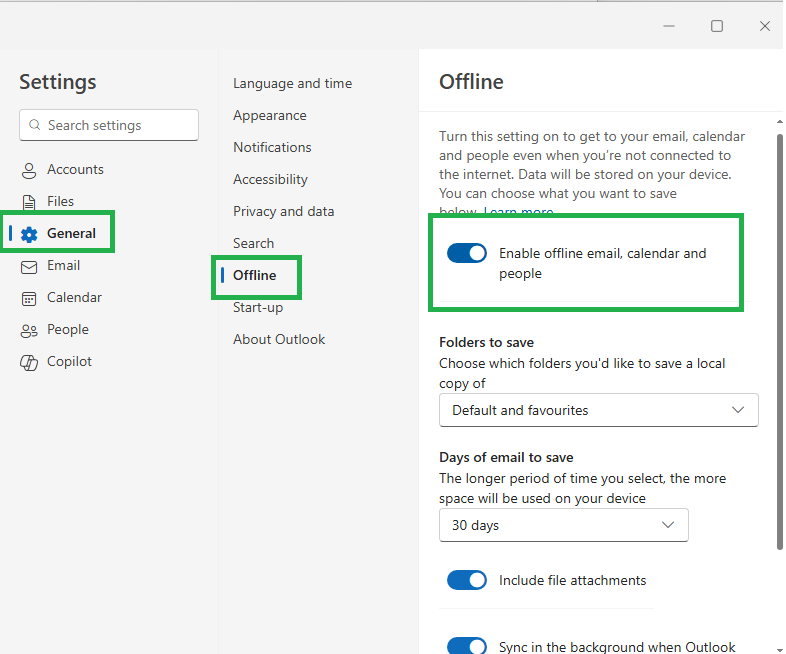This screenshot has width=786, height=654.
Task: Close the Settings window
Action: (764, 26)
